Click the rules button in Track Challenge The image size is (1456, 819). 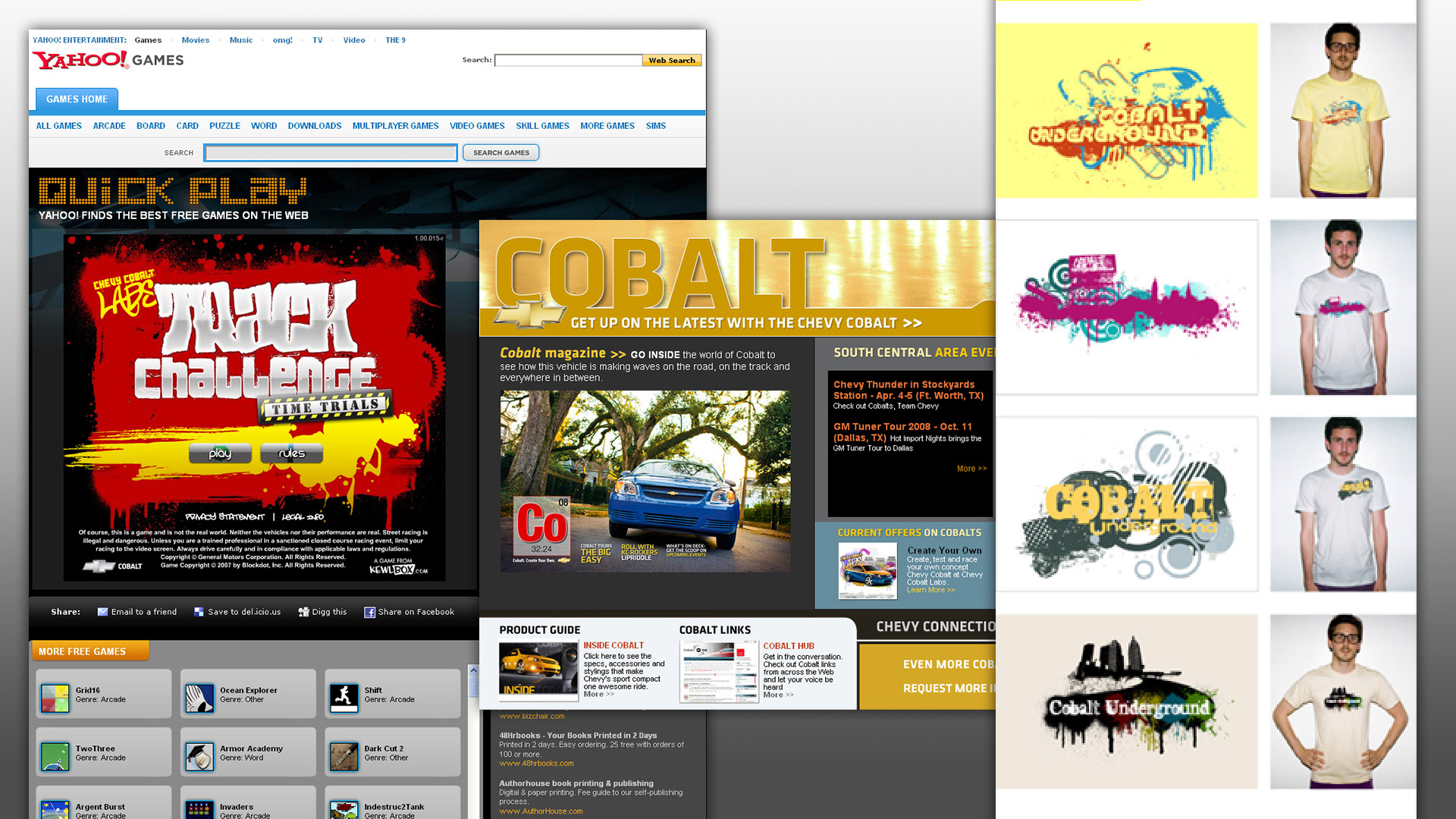click(x=291, y=453)
